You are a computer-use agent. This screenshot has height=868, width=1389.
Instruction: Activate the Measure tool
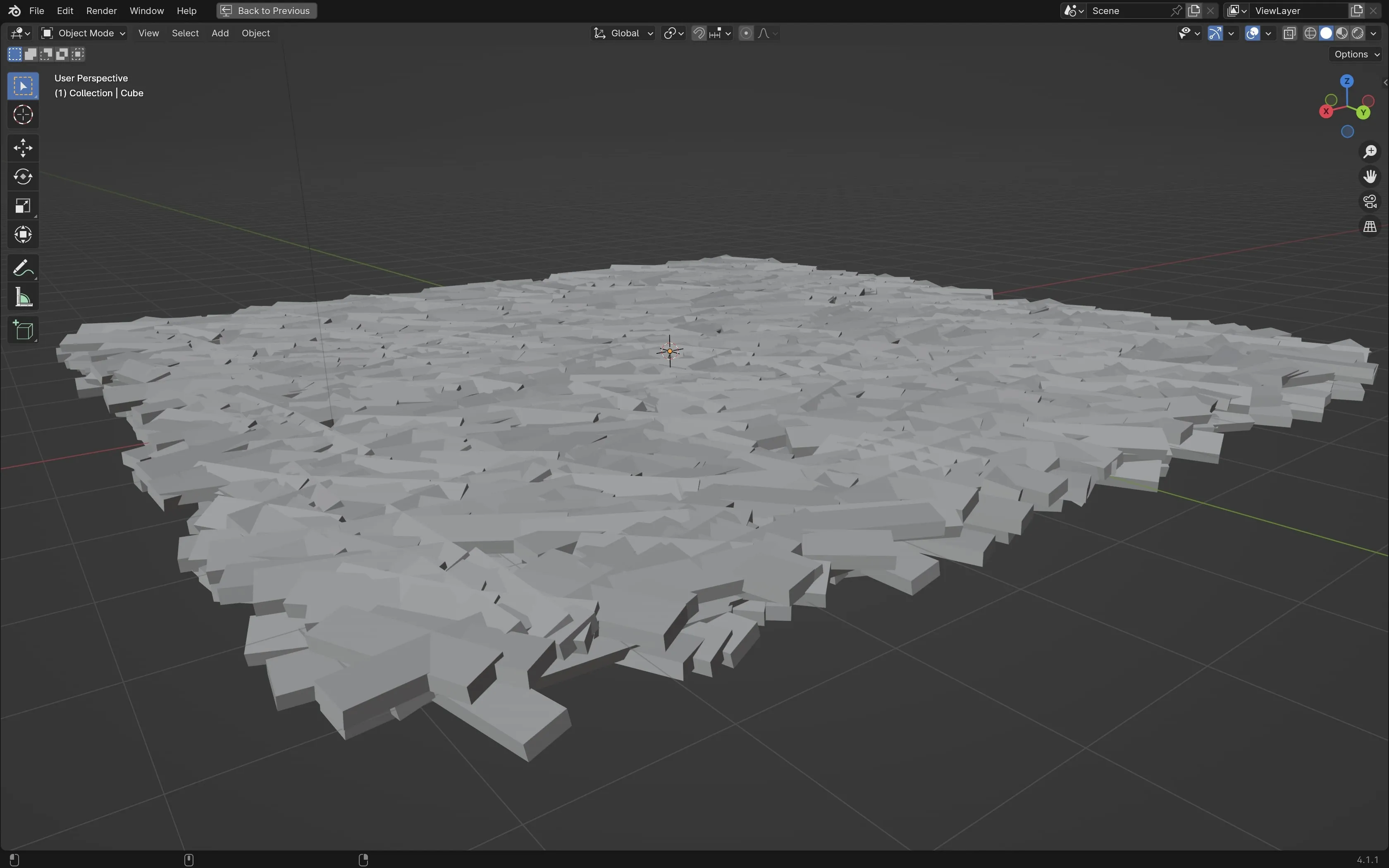tap(23, 297)
